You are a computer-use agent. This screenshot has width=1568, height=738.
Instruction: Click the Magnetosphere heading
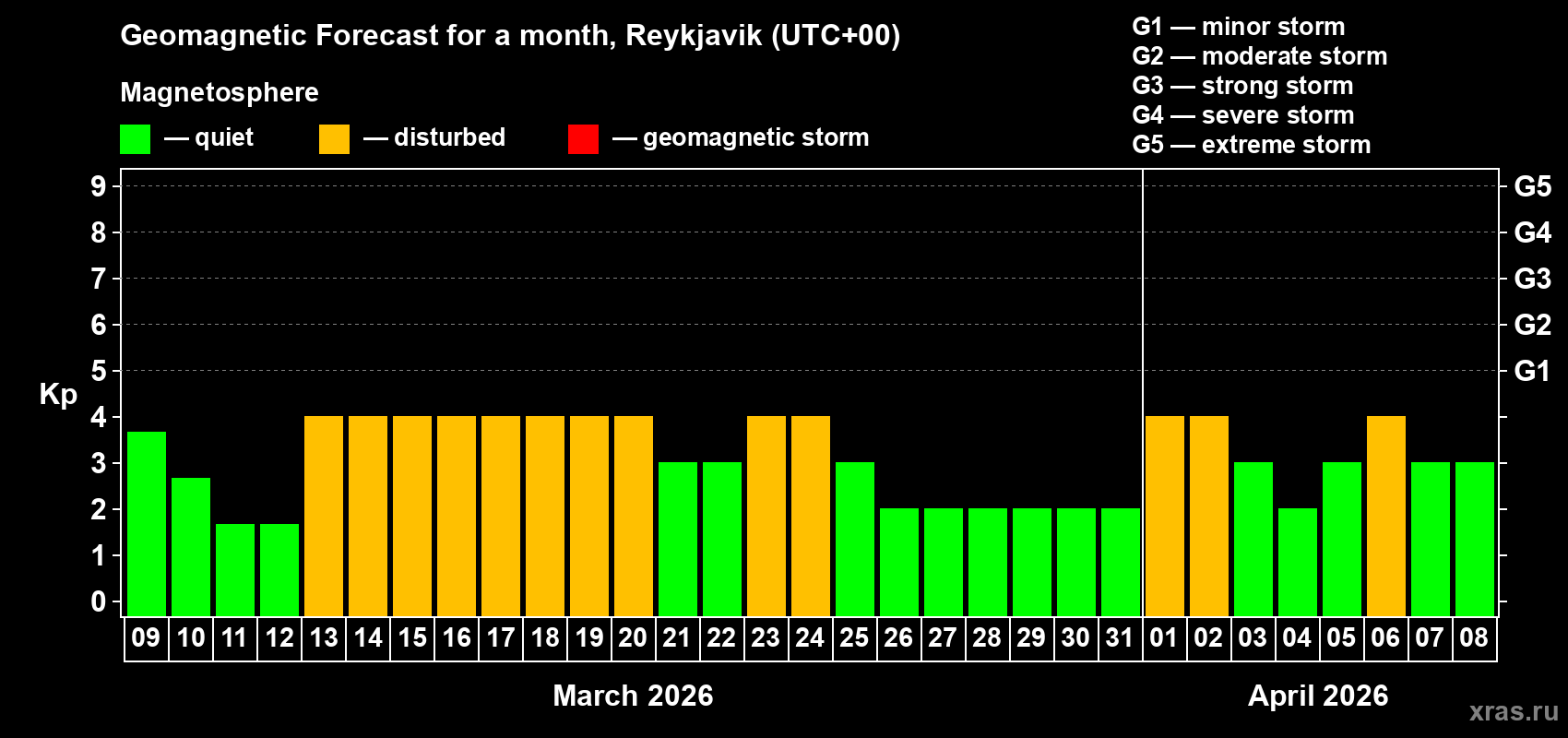(x=220, y=92)
